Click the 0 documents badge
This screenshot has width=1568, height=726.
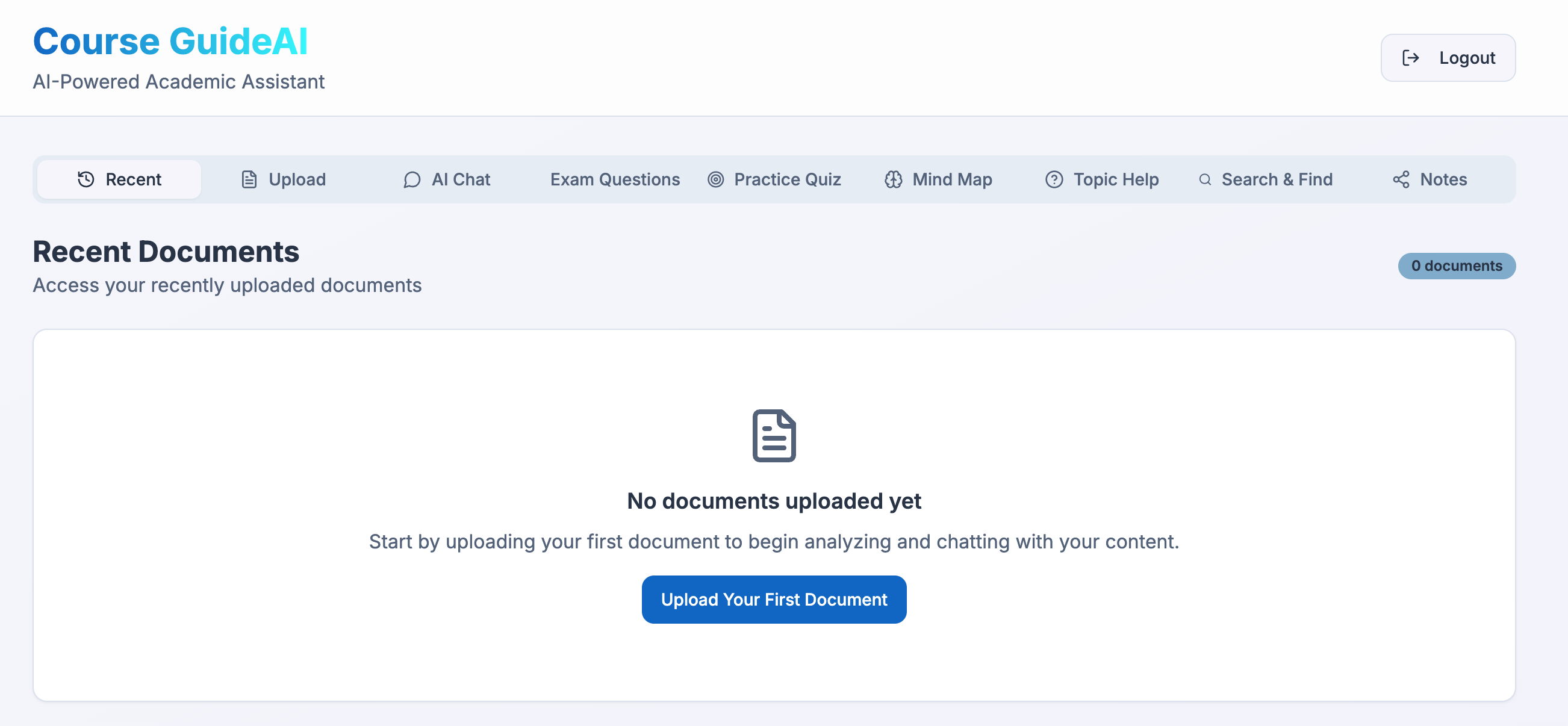point(1456,266)
